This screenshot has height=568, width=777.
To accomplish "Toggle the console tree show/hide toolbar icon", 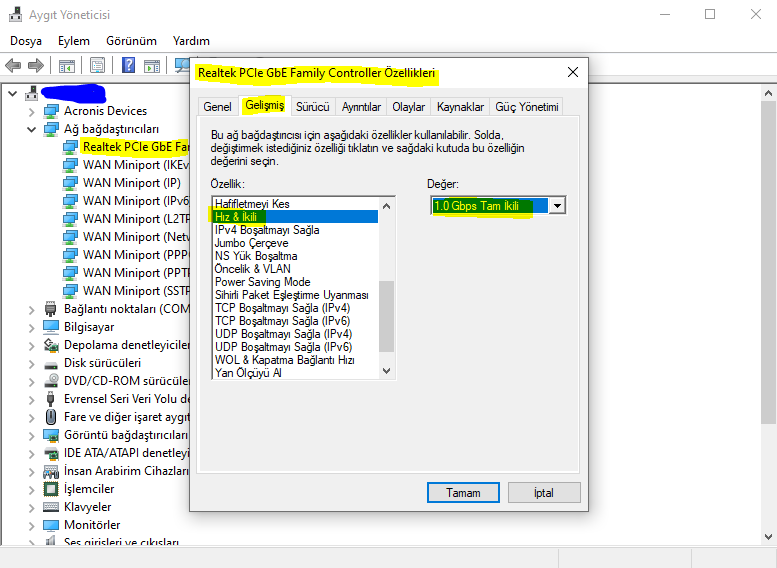I will click(x=67, y=65).
